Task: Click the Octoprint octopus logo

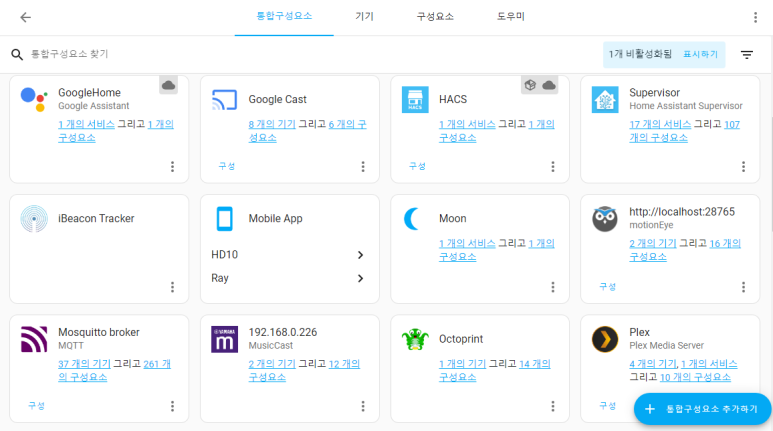Action: coord(415,339)
